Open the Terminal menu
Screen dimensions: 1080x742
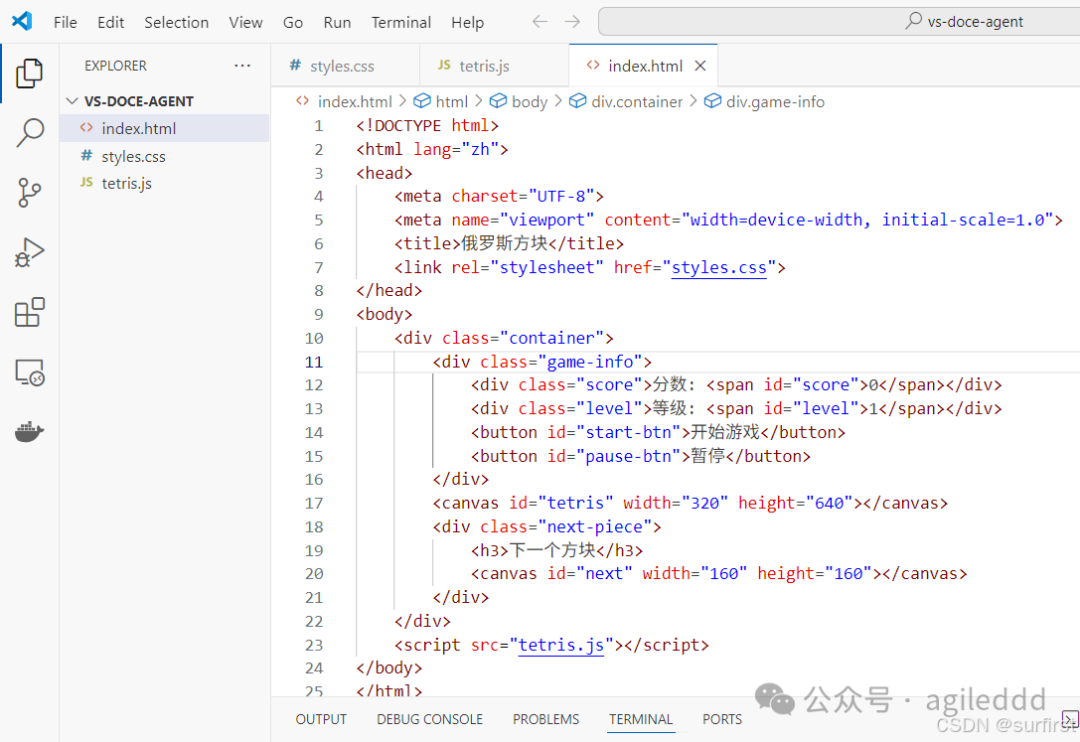pos(401,22)
